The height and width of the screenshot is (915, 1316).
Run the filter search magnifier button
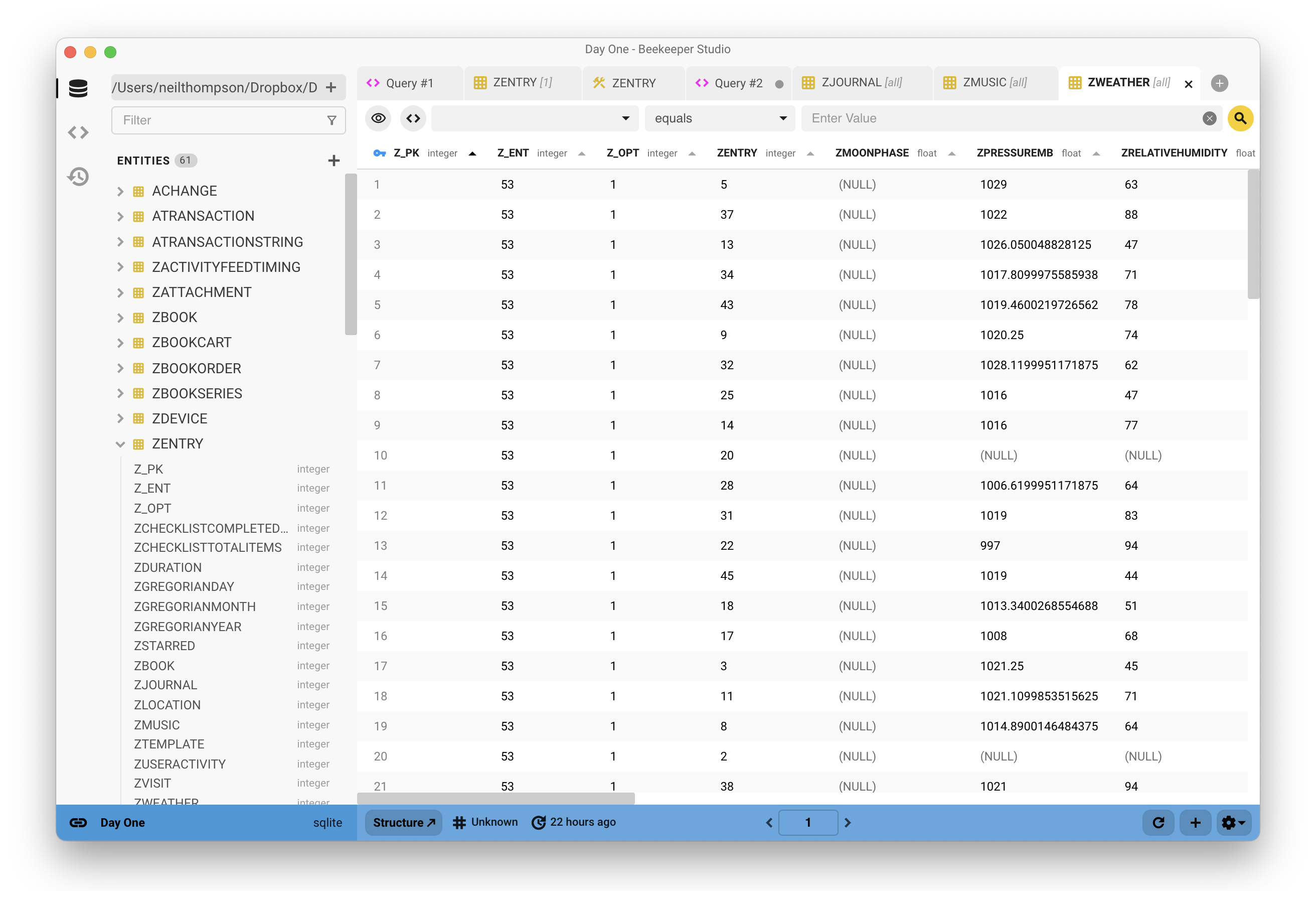click(1240, 118)
